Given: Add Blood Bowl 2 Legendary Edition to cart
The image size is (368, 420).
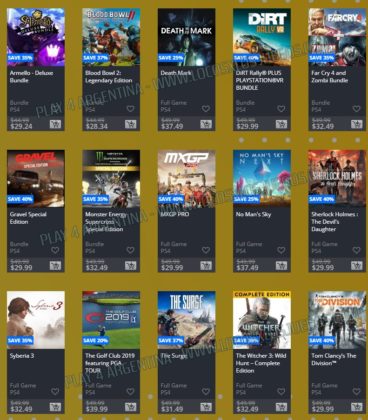Looking at the screenshot, I should (x=131, y=124).
